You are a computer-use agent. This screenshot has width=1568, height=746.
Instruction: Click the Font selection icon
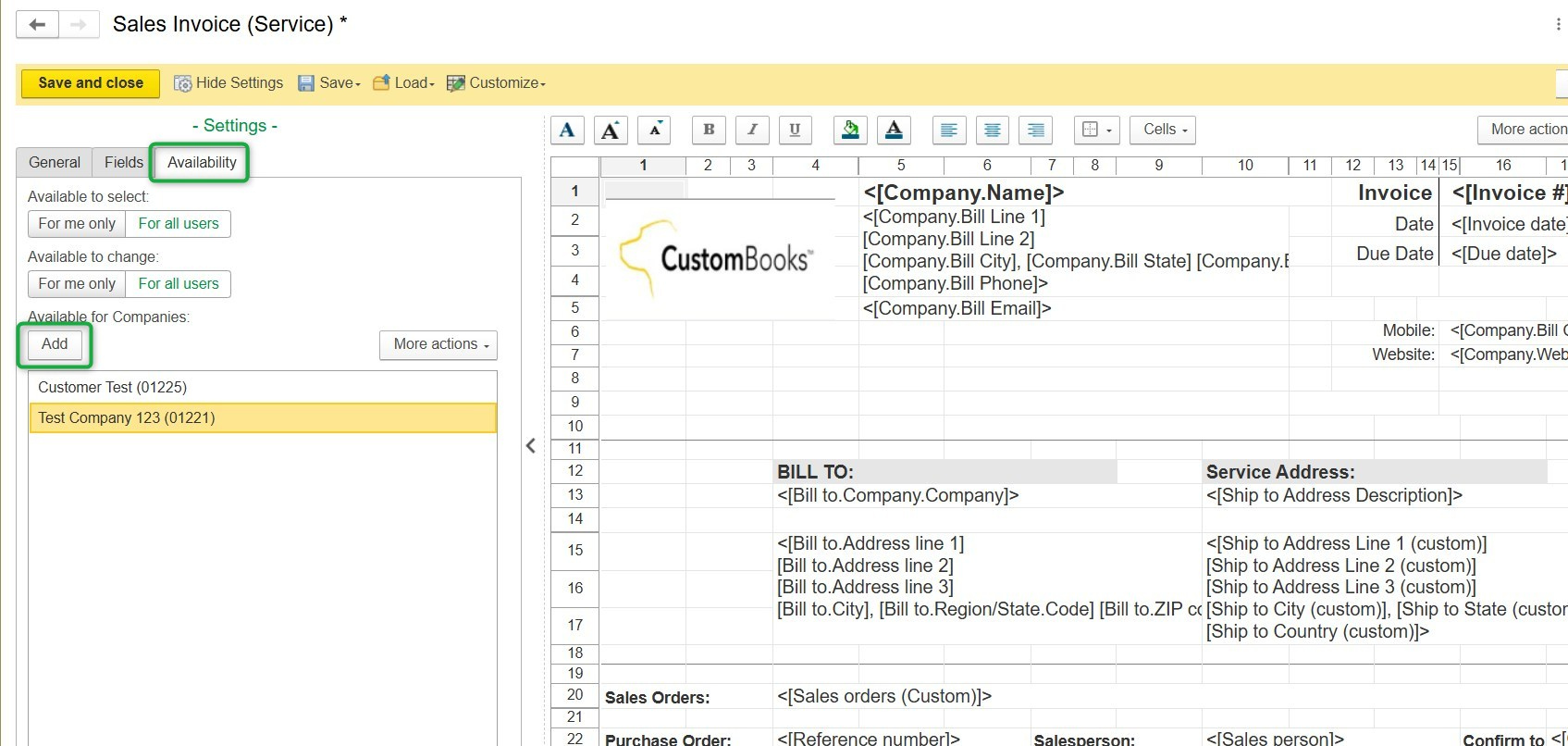tap(567, 131)
